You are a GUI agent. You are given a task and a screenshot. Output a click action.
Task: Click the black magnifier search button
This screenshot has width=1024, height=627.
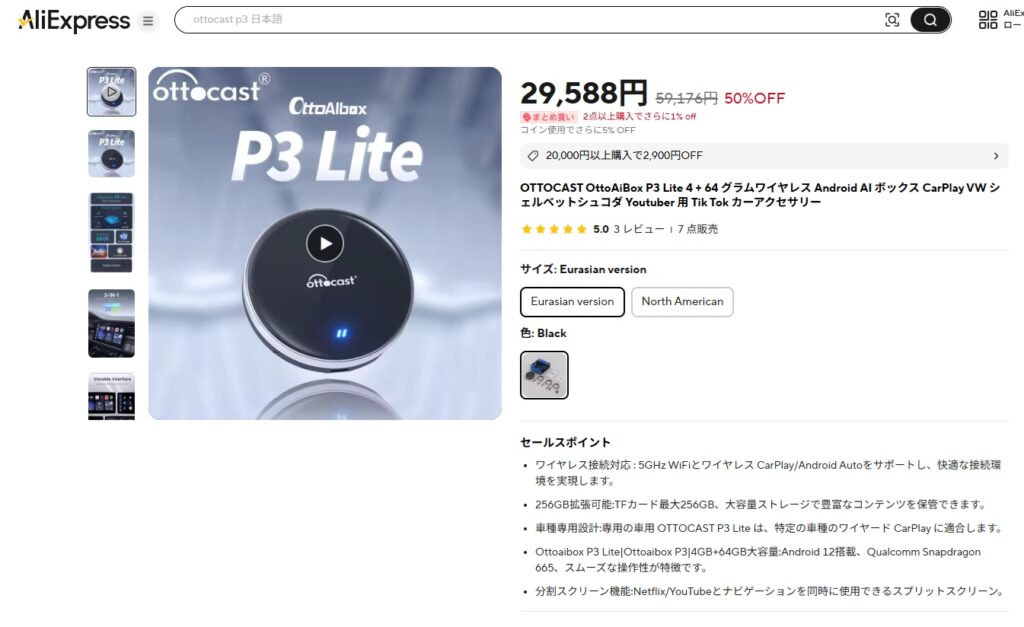(930, 20)
